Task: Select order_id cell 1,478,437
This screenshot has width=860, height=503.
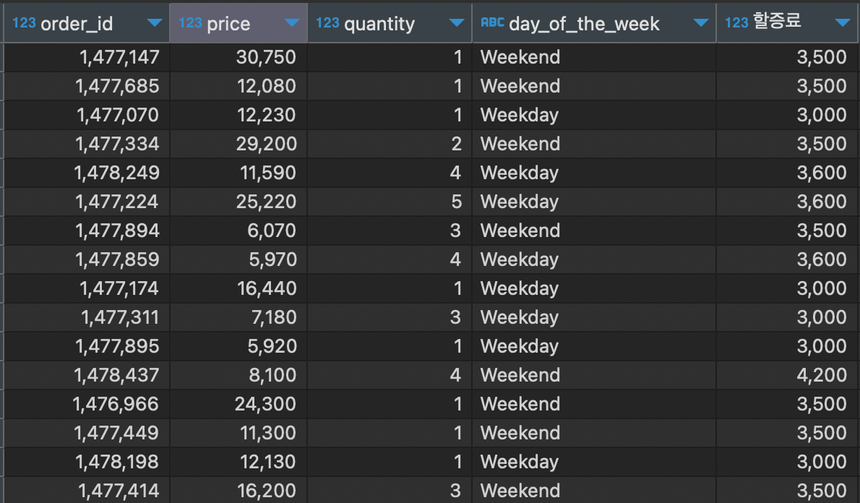Action: 87,375
